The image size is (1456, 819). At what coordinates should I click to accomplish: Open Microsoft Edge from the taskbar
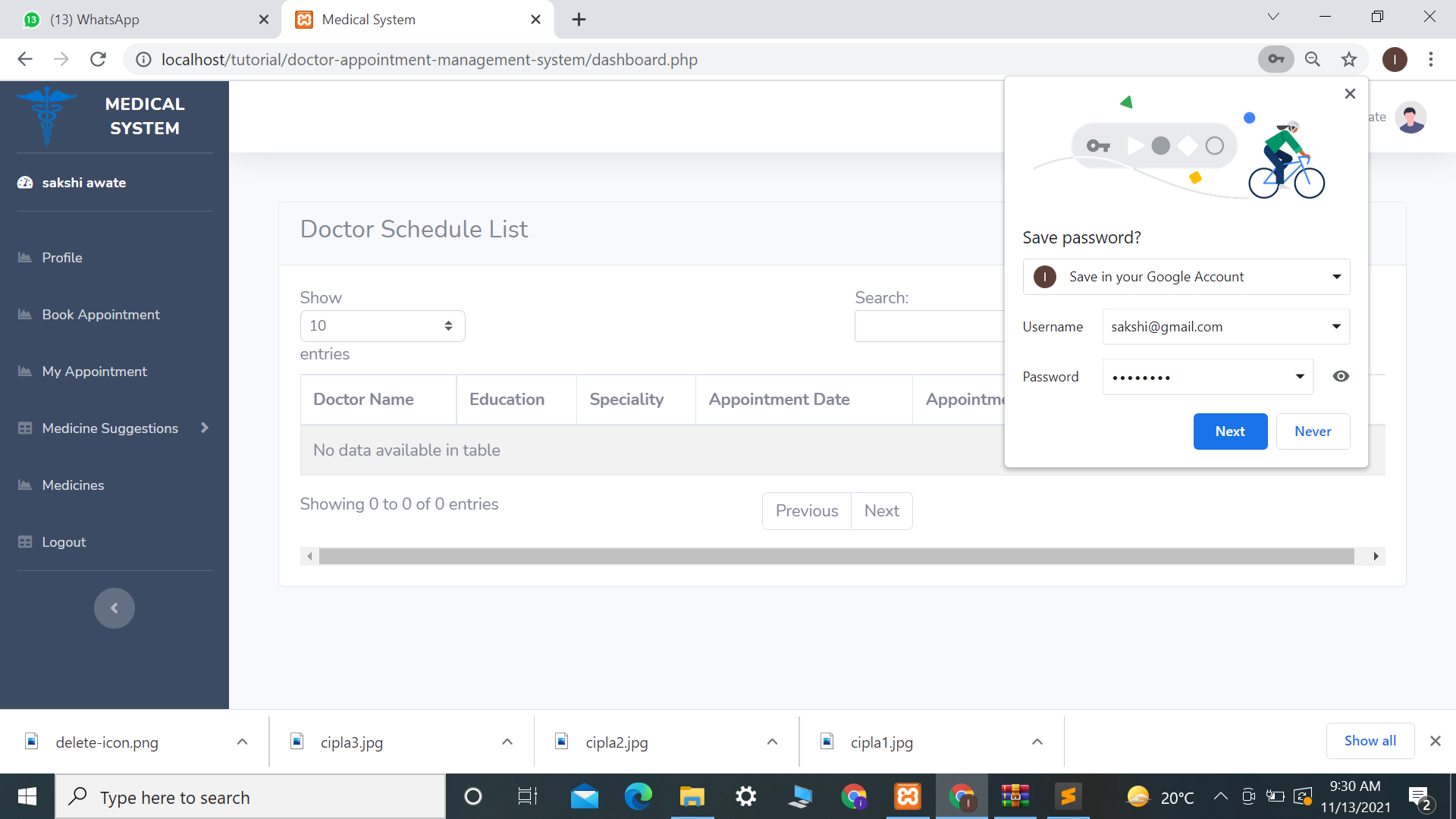click(x=638, y=796)
